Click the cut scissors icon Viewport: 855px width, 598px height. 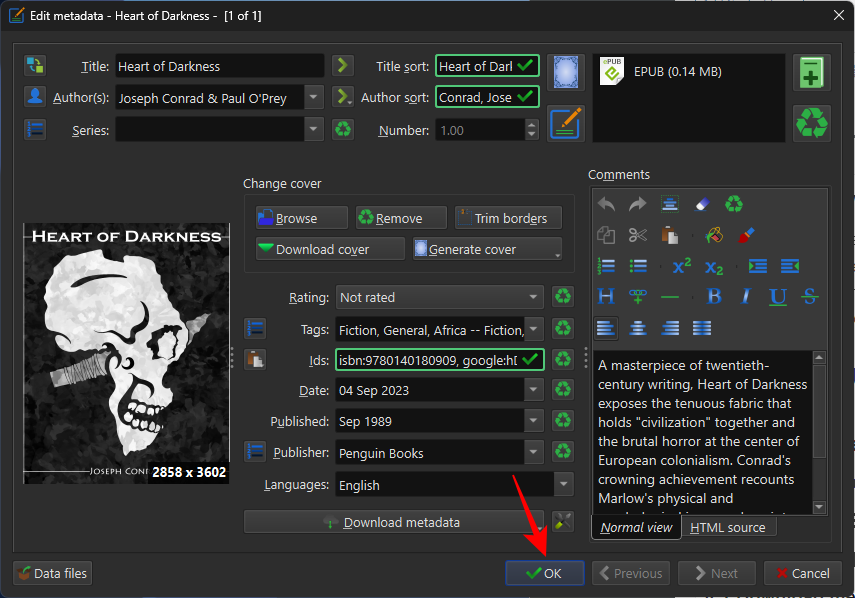pyautogui.click(x=637, y=235)
